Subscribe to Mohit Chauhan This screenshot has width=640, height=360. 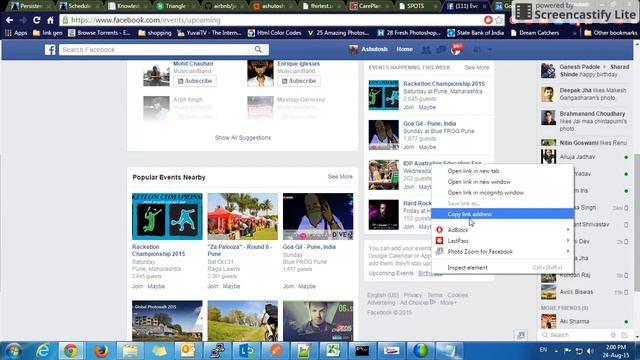[x=195, y=81]
